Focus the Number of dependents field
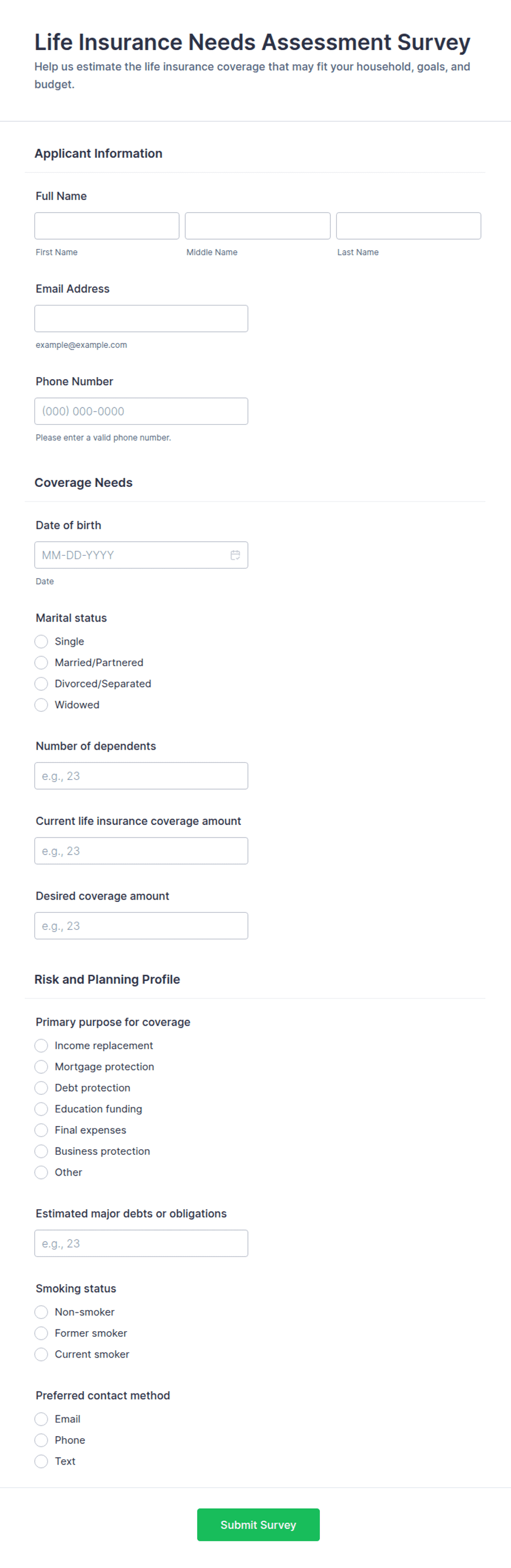511x1568 pixels. (x=141, y=776)
